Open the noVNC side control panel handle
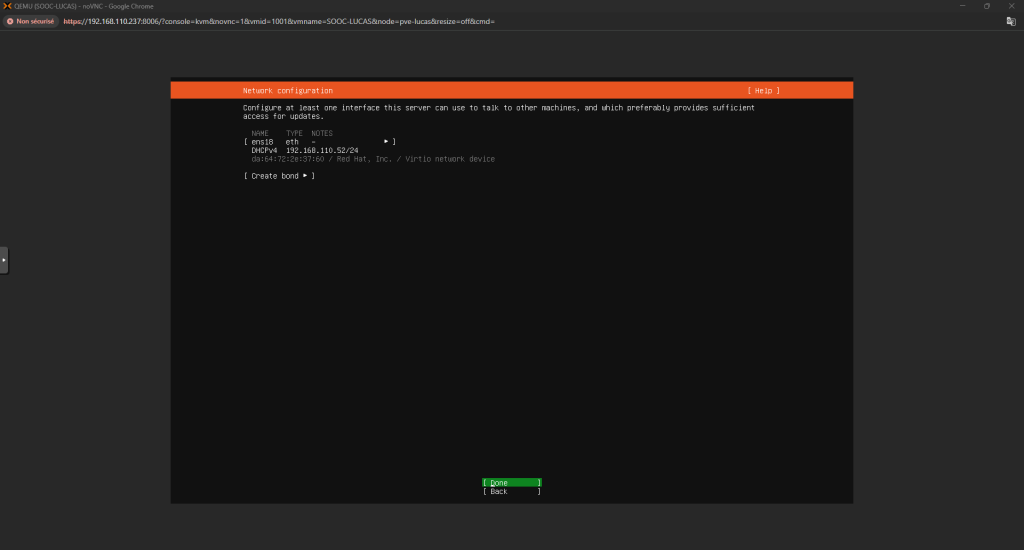Image resolution: width=1024 pixels, height=550 pixels. click(x=4, y=260)
